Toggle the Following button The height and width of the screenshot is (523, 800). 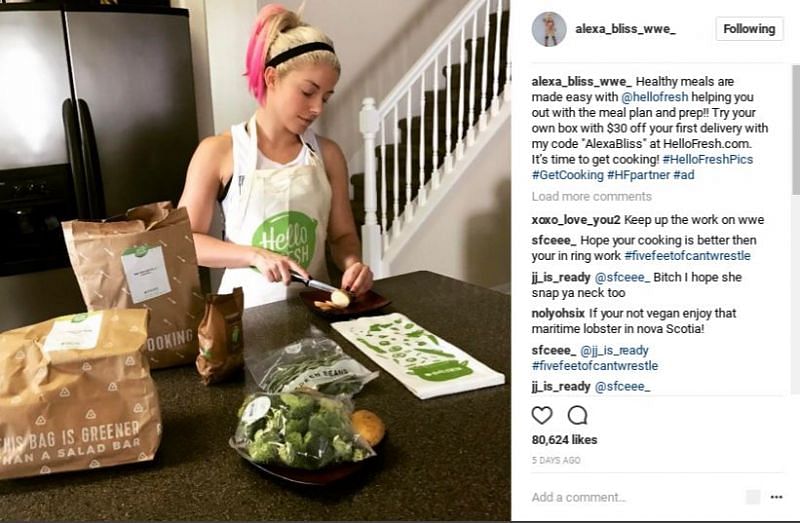click(x=749, y=29)
